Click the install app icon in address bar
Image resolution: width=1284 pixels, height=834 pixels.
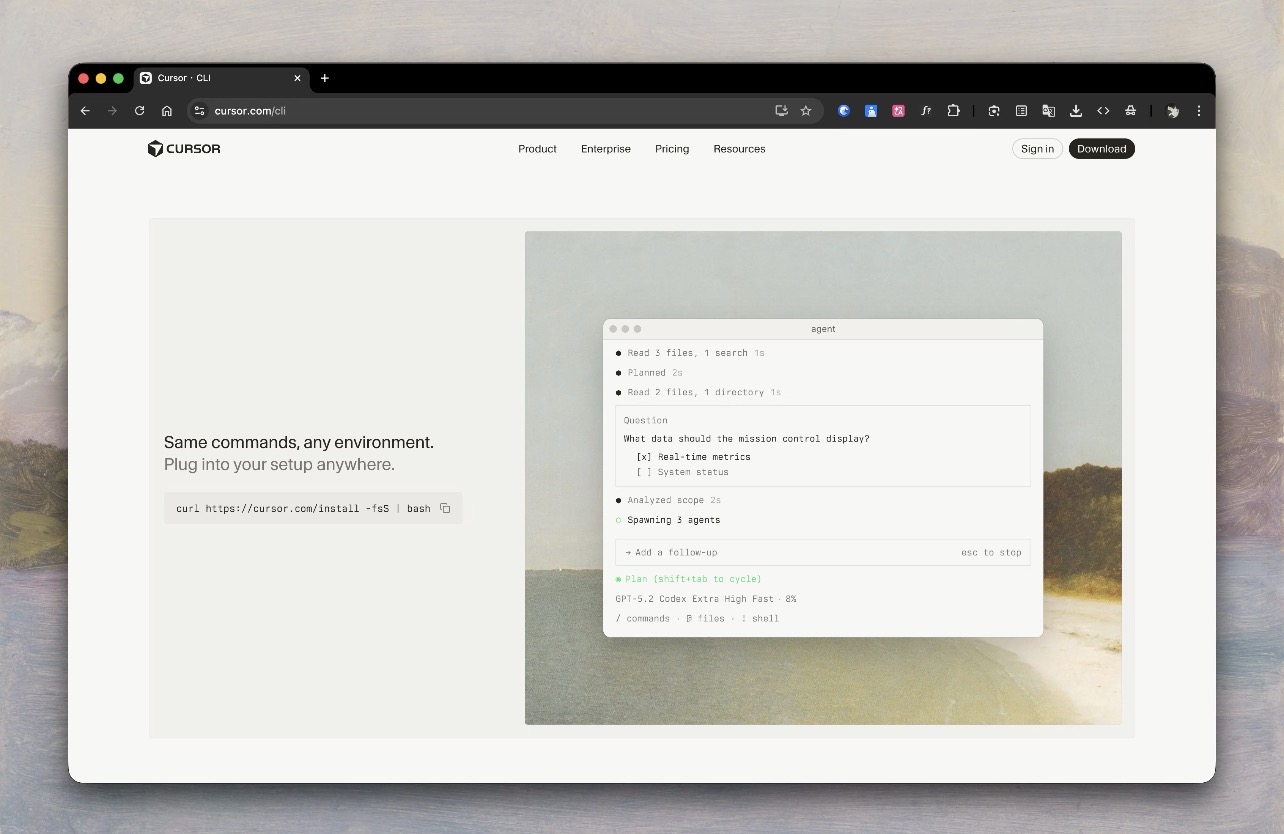(x=781, y=111)
